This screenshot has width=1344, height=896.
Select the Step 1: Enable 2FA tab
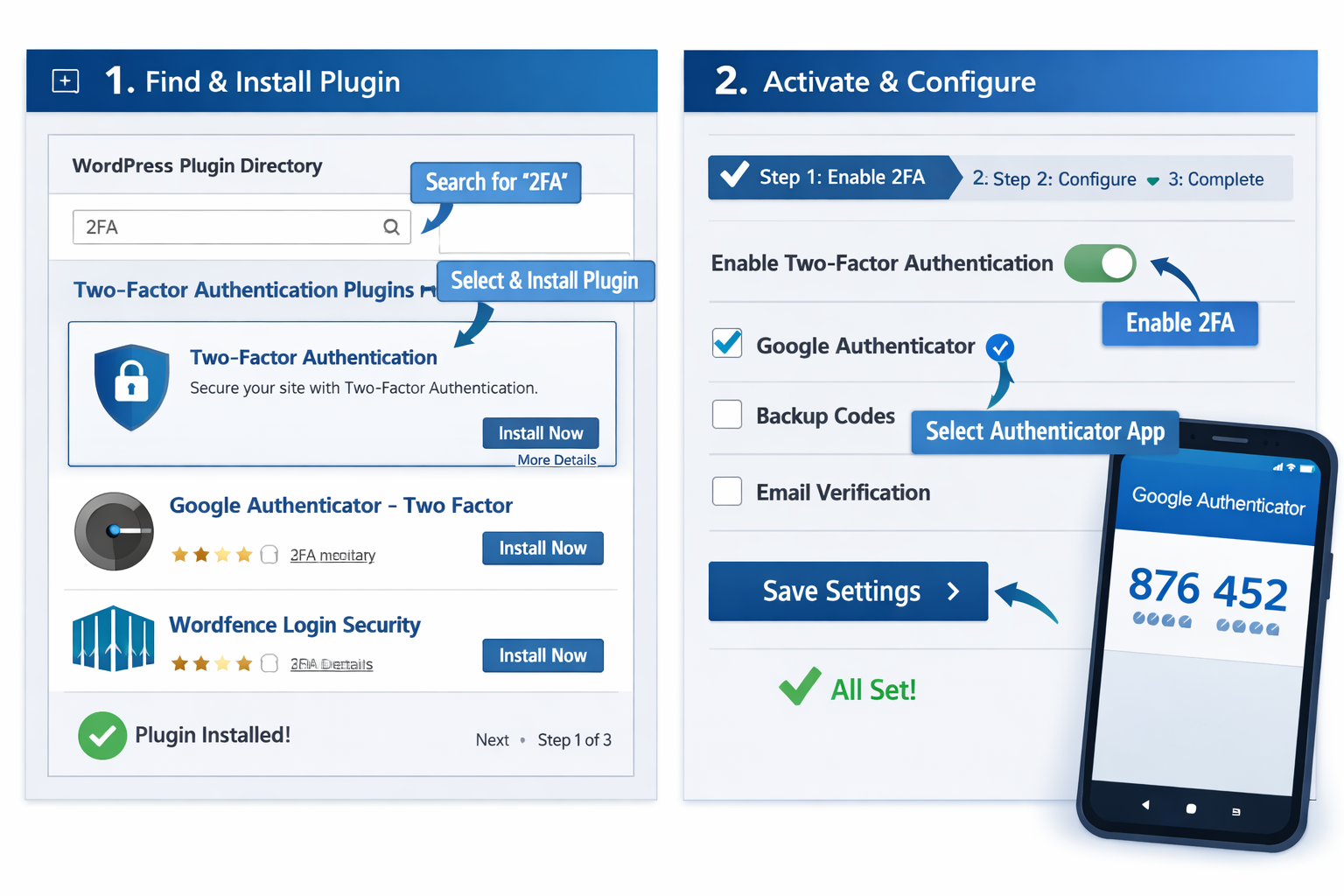click(x=829, y=177)
